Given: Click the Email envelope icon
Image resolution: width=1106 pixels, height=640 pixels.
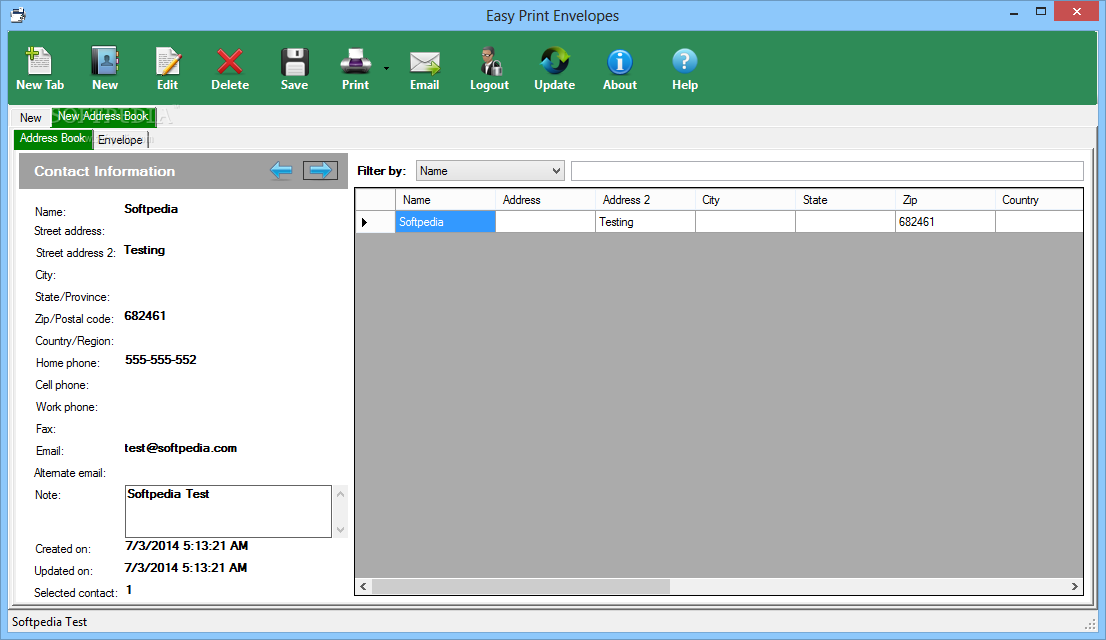Looking at the screenshot, I should pyautogui.click(x=425, y=63).
